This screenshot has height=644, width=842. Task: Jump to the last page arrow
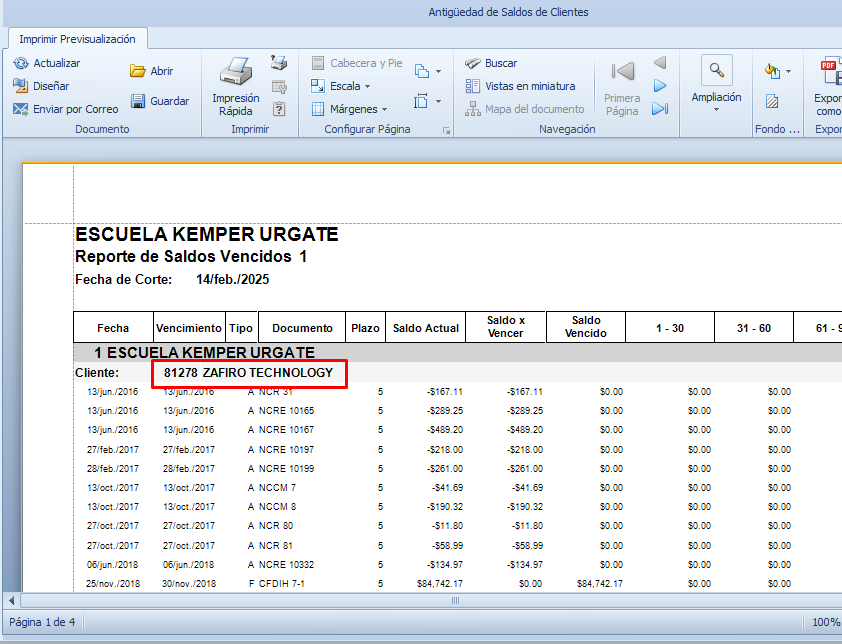pyautogui.click(x=660, y=109)
